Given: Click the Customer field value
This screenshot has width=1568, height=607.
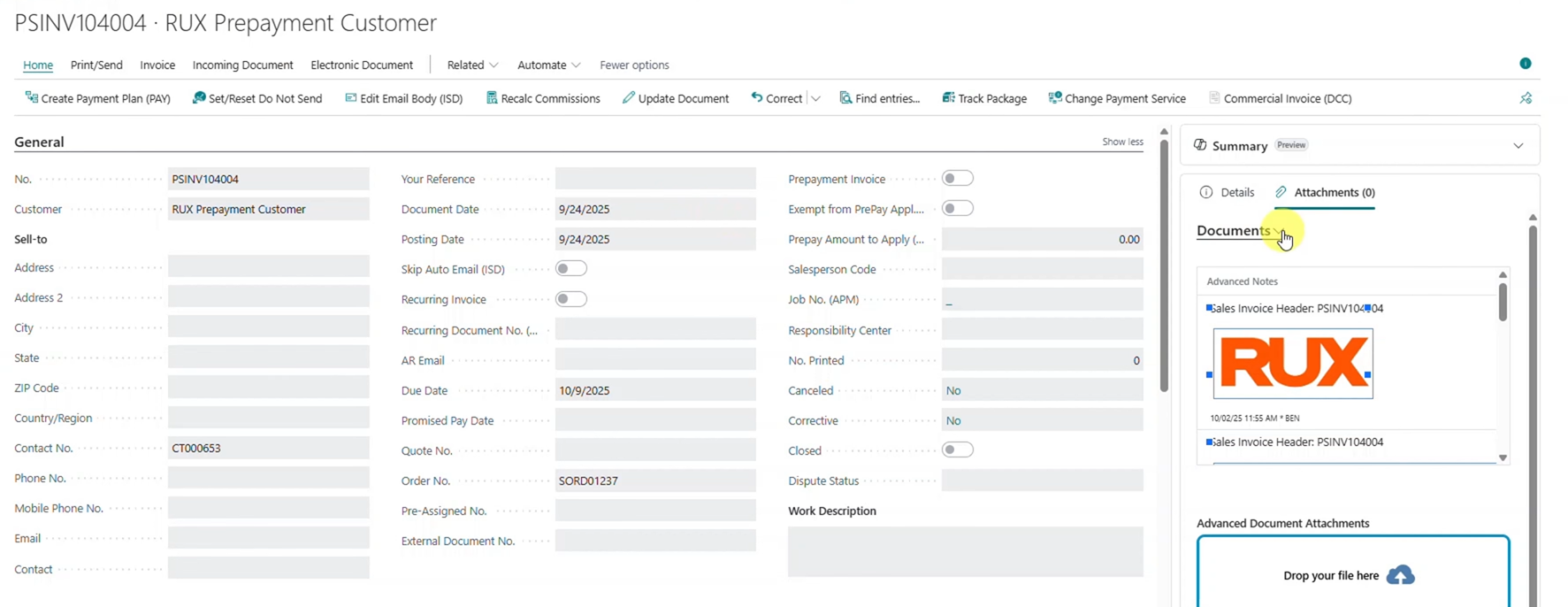Looking at the screenshot, I should pyautogui.click(x=269, y=210).
